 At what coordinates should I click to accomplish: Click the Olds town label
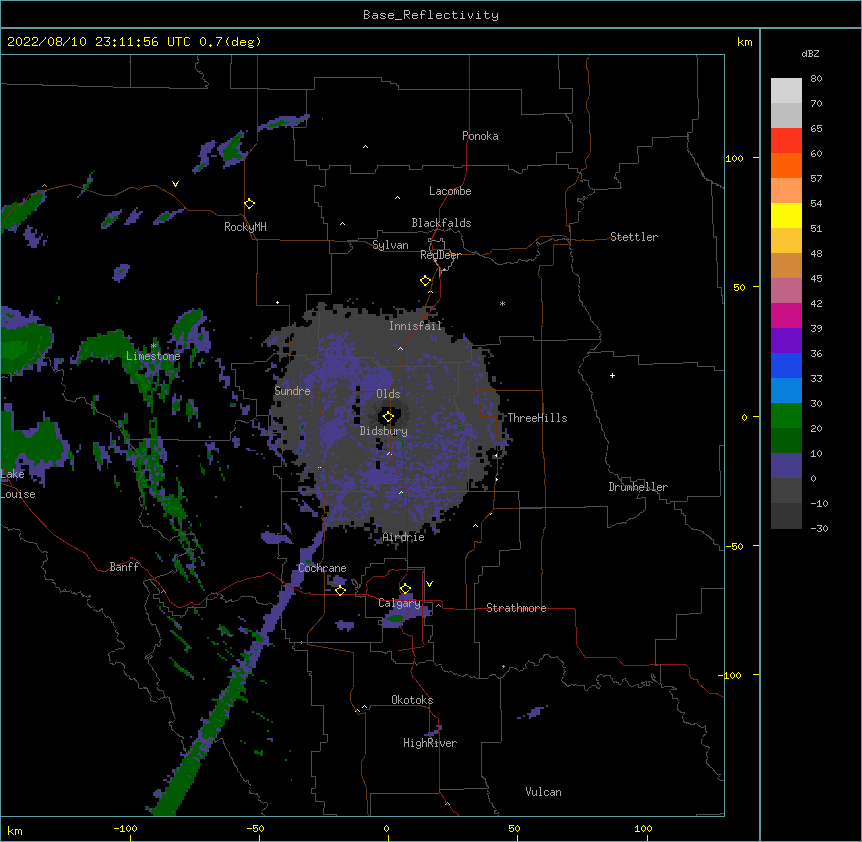click(388, 394)
